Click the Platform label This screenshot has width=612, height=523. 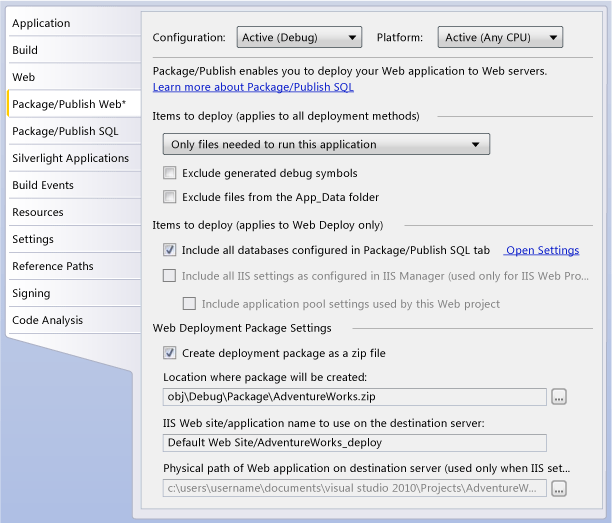coord(400,37)
